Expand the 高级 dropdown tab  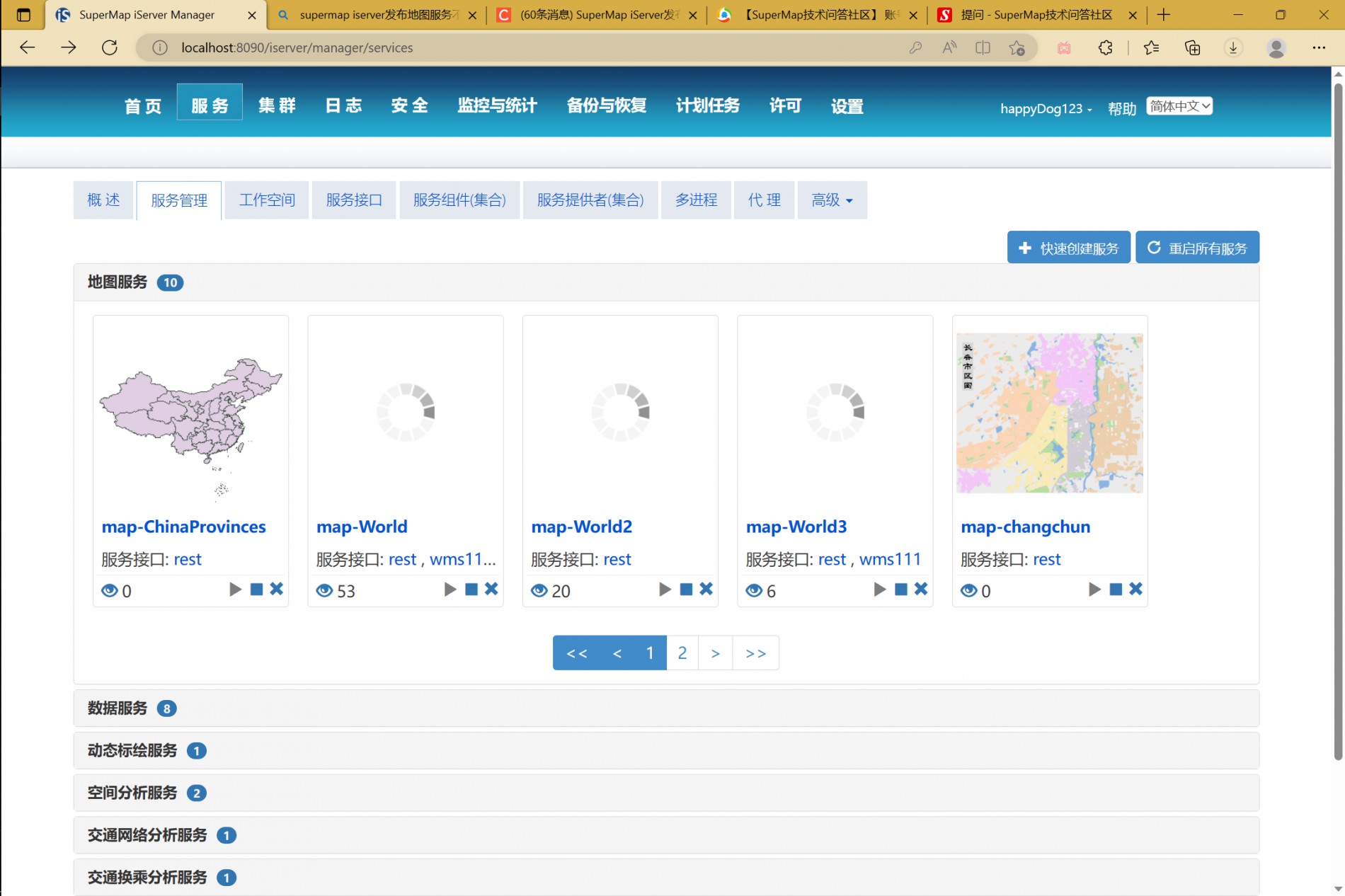pyautogui.click(x=832, y=200)
